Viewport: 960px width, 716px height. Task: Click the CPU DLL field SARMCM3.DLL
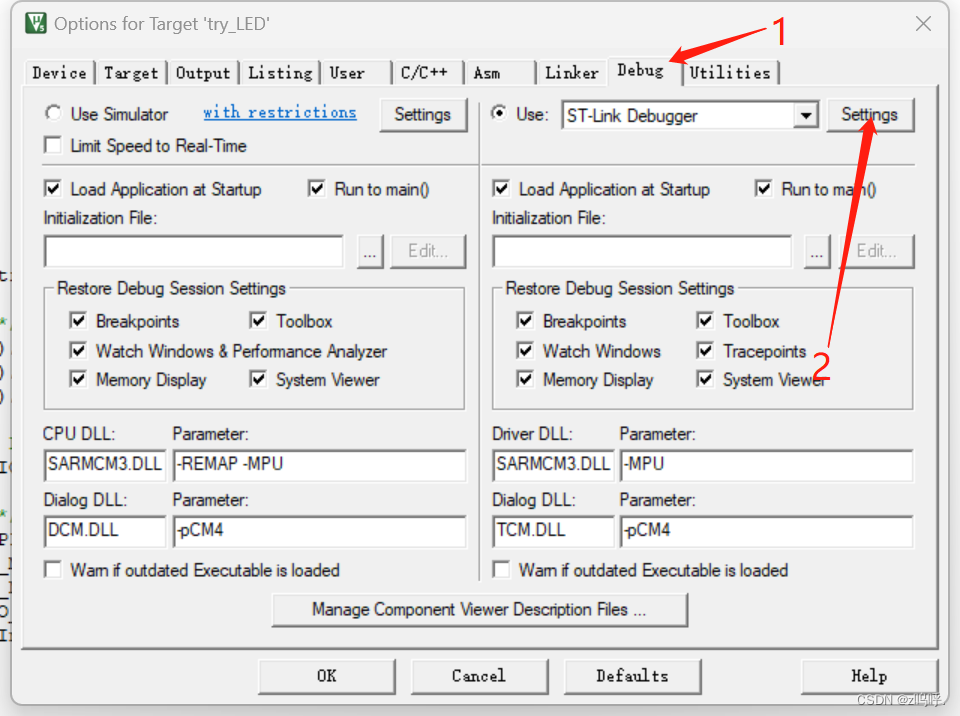click(105, 464)
